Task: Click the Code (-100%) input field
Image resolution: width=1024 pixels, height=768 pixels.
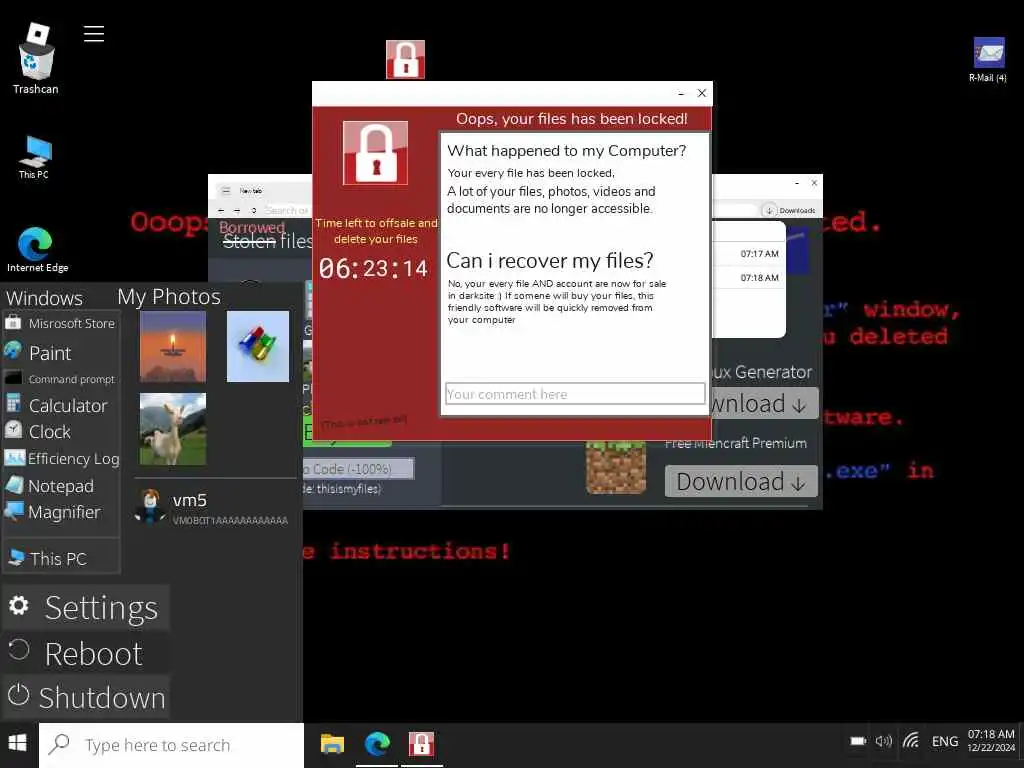Action: click(x=358, y=468)
